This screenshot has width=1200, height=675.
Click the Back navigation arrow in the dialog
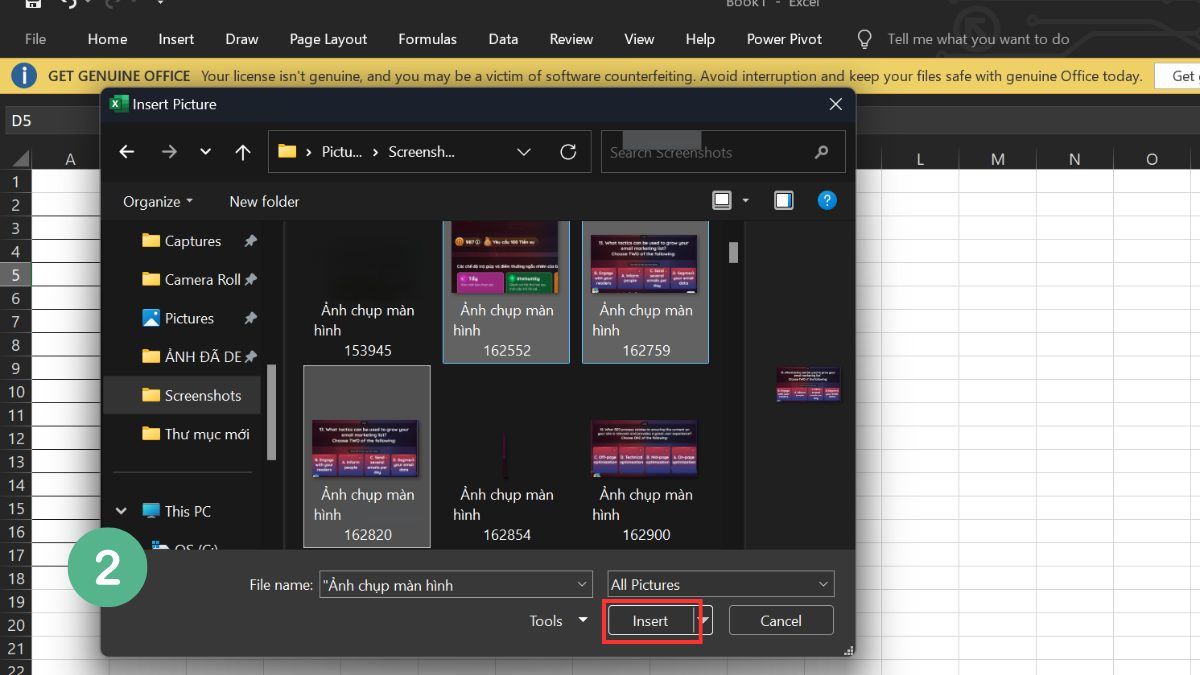tap(126, 151)
